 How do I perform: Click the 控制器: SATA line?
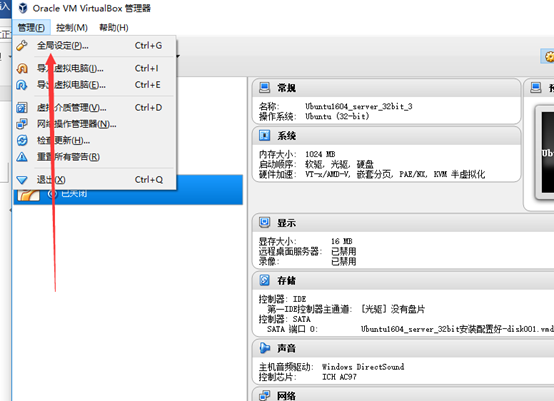tap(285, 319)
